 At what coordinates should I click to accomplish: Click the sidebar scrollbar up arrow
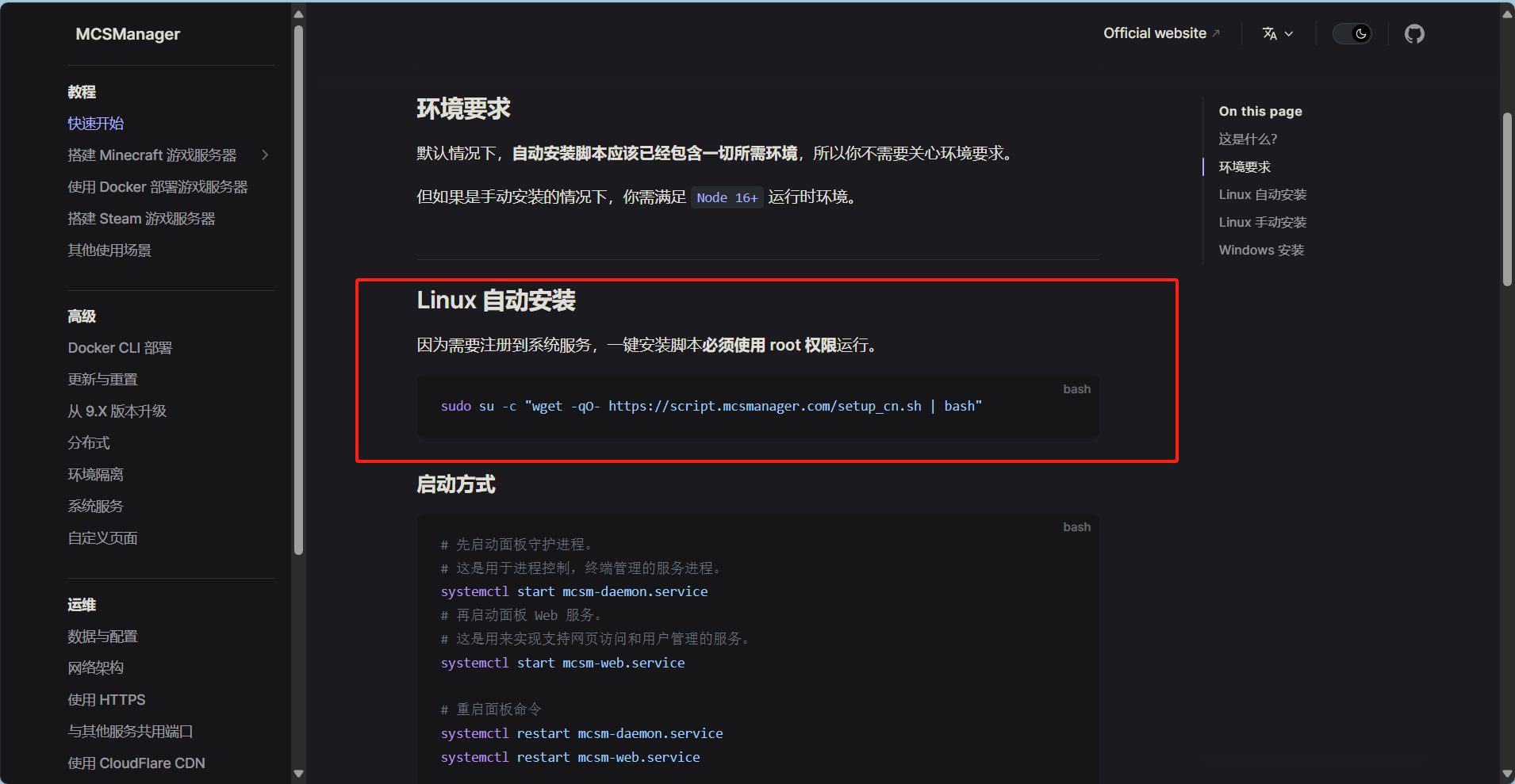(298, 14)
